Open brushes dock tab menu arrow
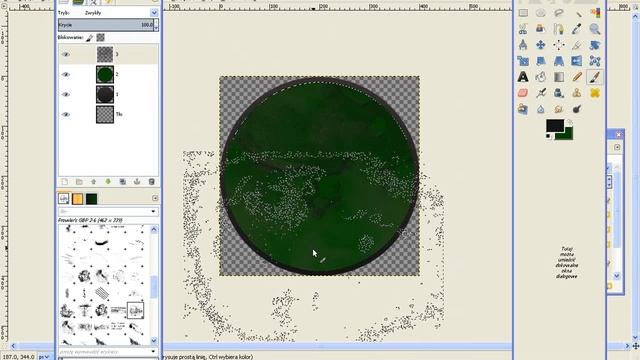This screenshot has width=640, height=360. (155, 198)
